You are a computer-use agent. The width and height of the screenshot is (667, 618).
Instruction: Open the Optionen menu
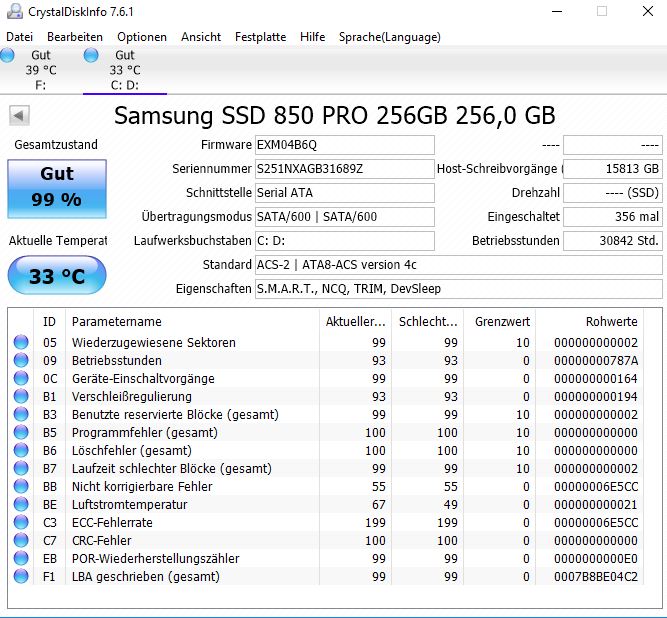pos(142,37)
